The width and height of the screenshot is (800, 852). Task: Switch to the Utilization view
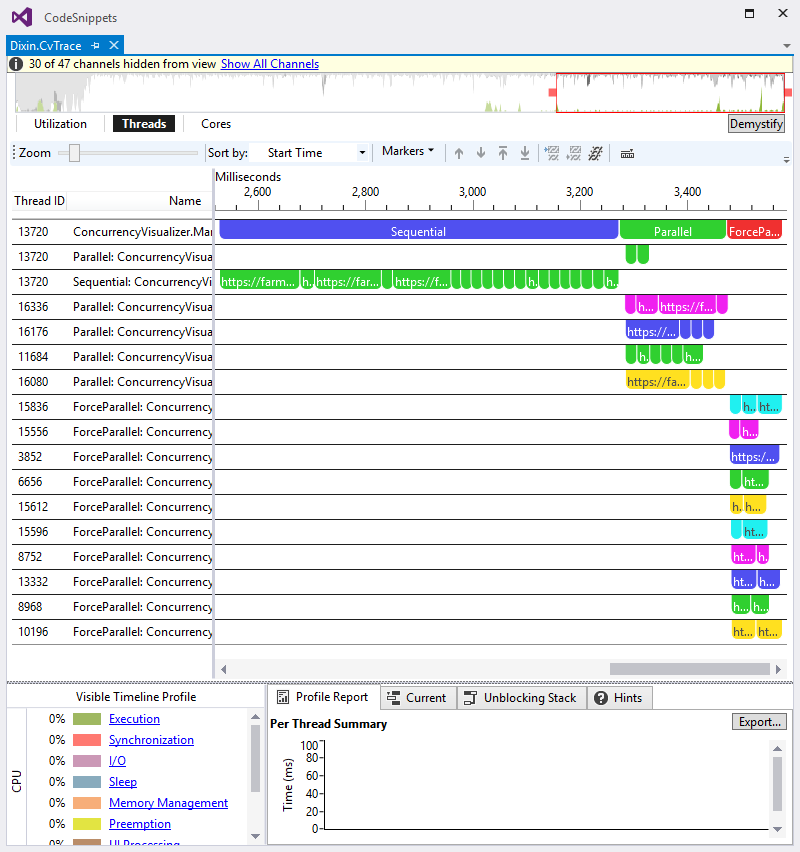(x=60, y=124)
